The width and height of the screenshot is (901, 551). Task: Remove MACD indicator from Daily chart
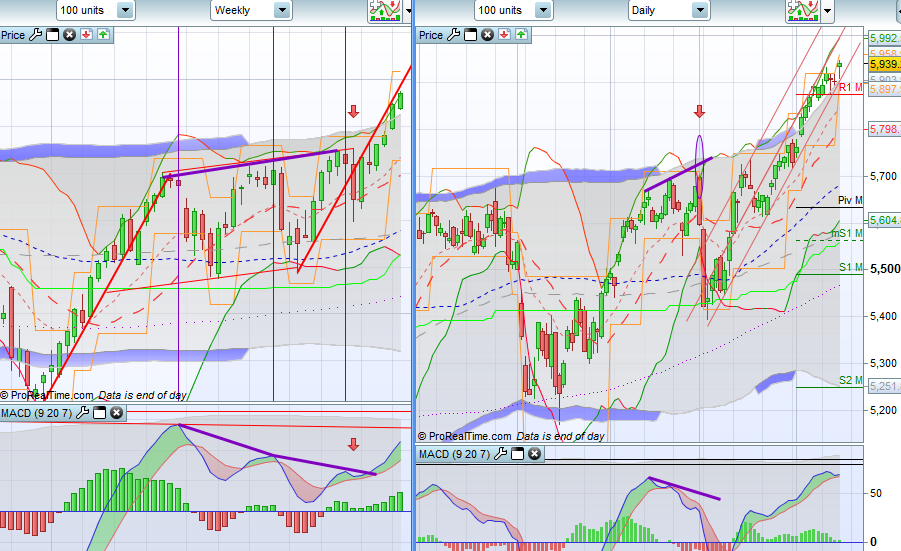coord(534,454)
